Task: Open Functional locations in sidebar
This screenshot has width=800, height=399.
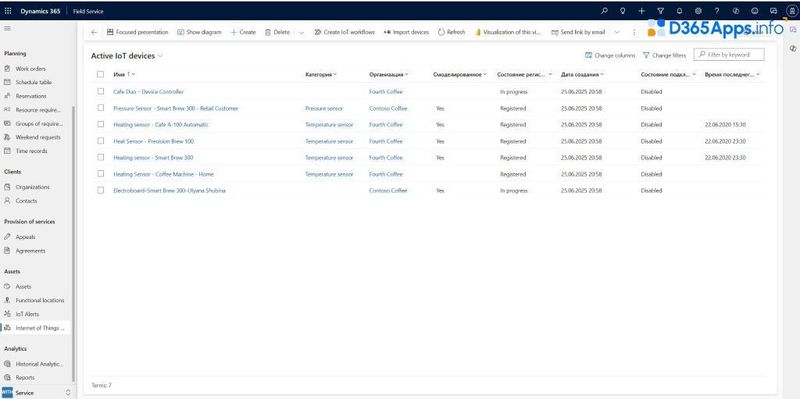Action: point(40,301)
